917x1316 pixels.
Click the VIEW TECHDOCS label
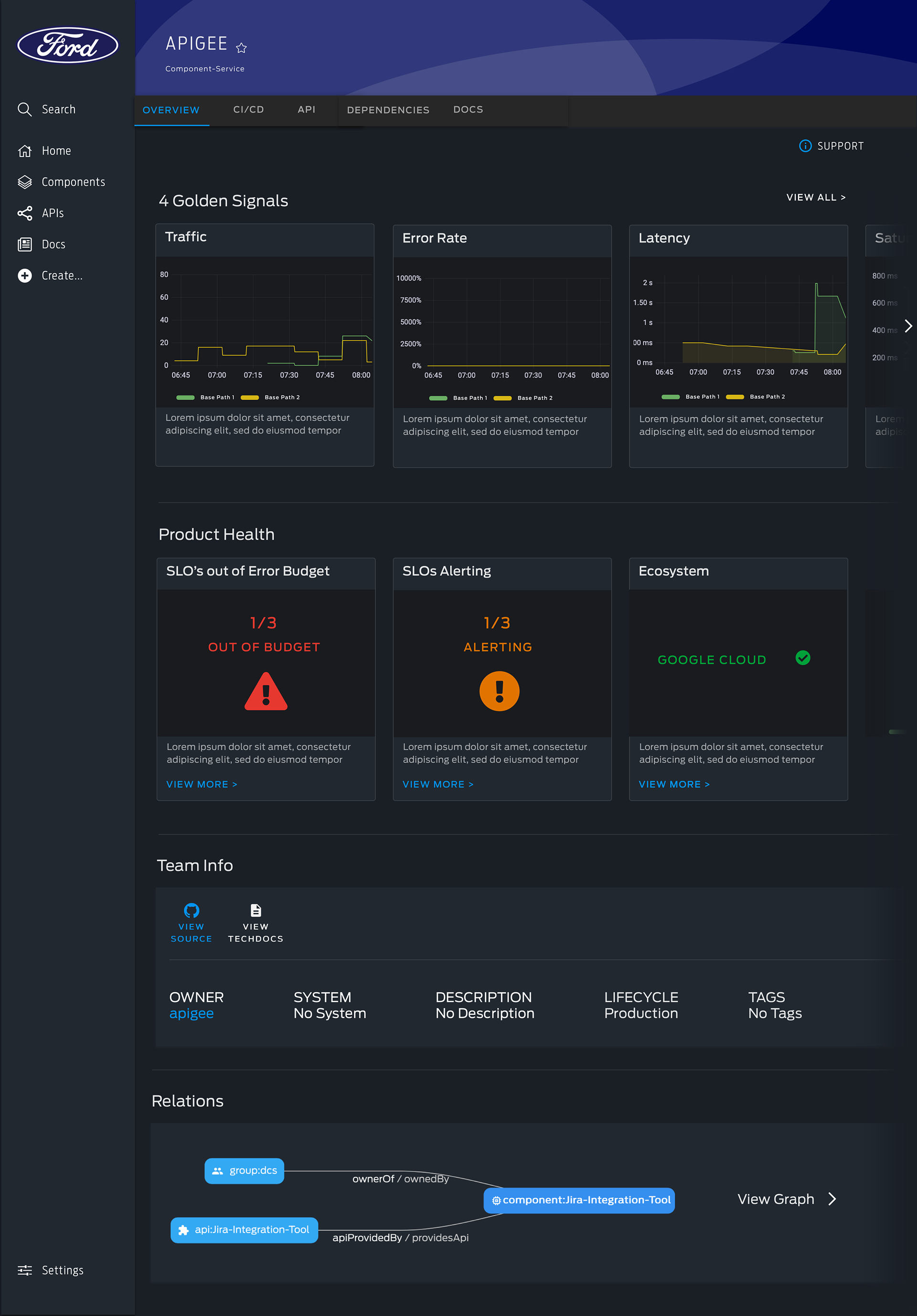click(256, 933)
